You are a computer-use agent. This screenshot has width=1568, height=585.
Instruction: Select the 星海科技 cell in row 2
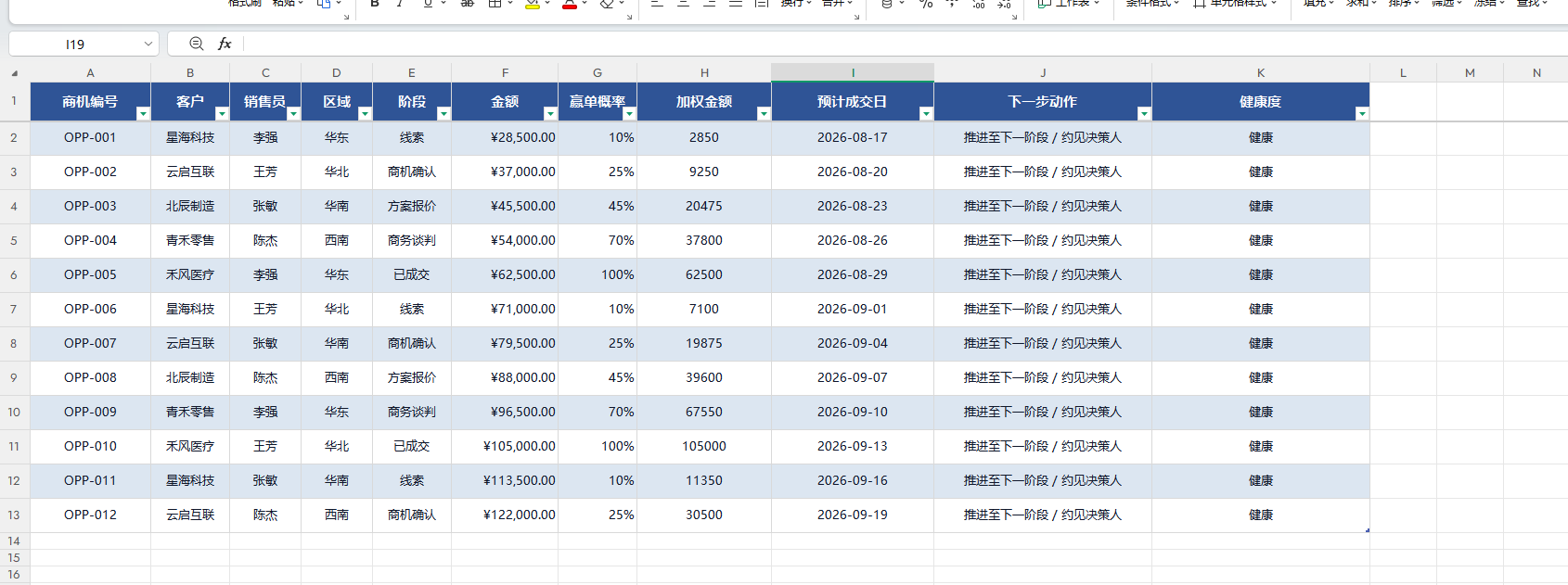pyautogui.click(x=190, y=137)
